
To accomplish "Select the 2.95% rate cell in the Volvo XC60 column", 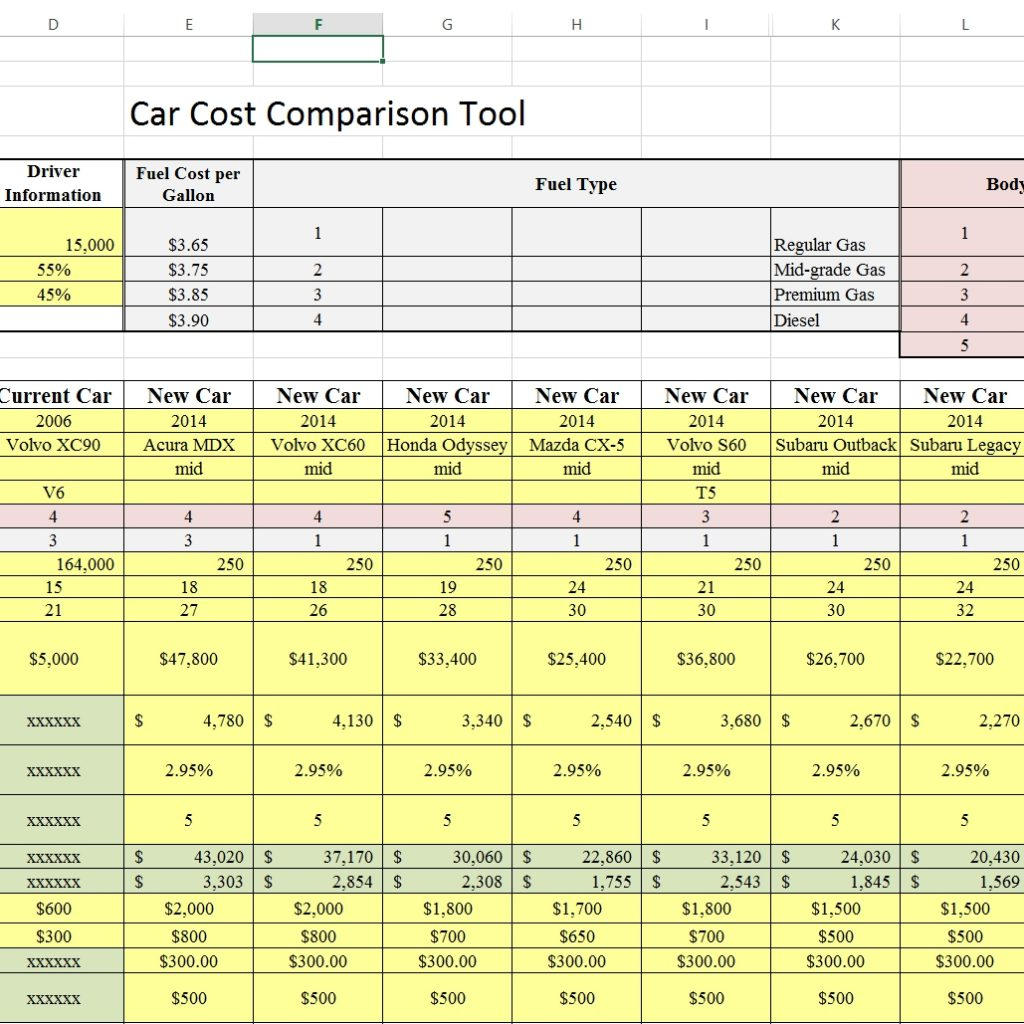I will (x=317, y=771).
